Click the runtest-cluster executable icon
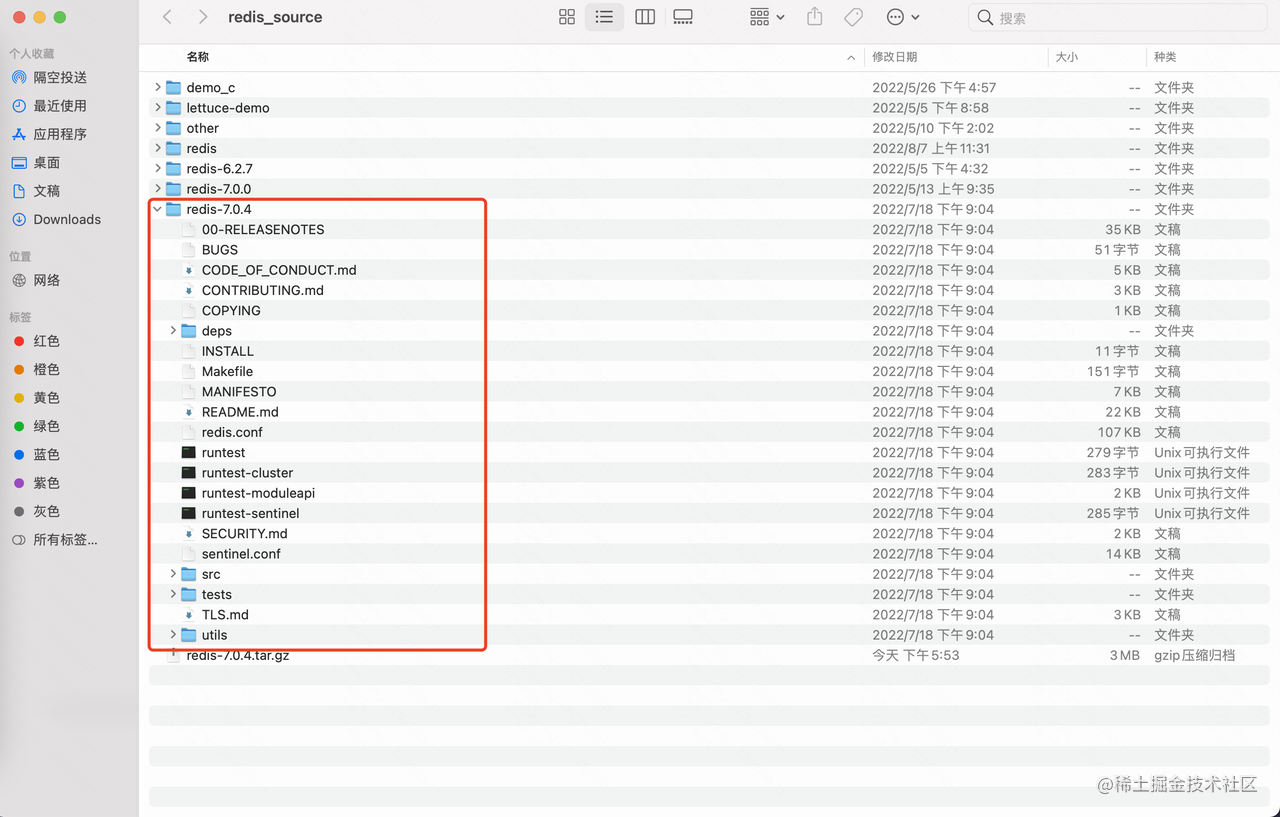This screenshot has width=1280, height=817. click(189, 473)
